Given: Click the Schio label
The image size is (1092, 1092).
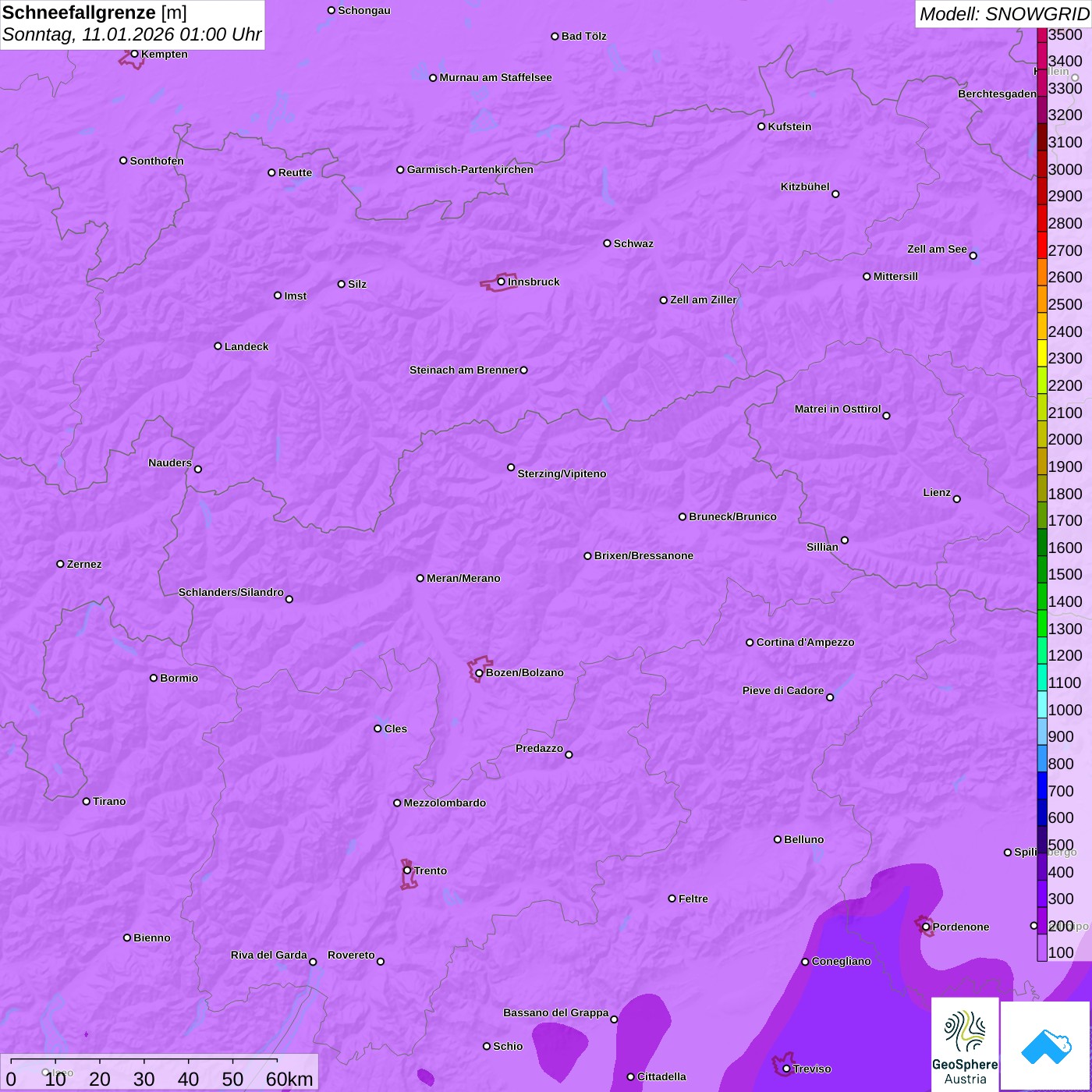Looking at the screenshot, I should click(x=508, y=1046).
